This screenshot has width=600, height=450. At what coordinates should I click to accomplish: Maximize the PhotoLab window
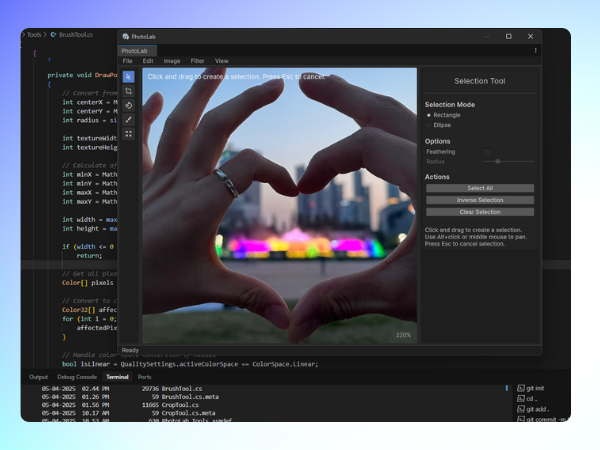(x=509, y=36)
